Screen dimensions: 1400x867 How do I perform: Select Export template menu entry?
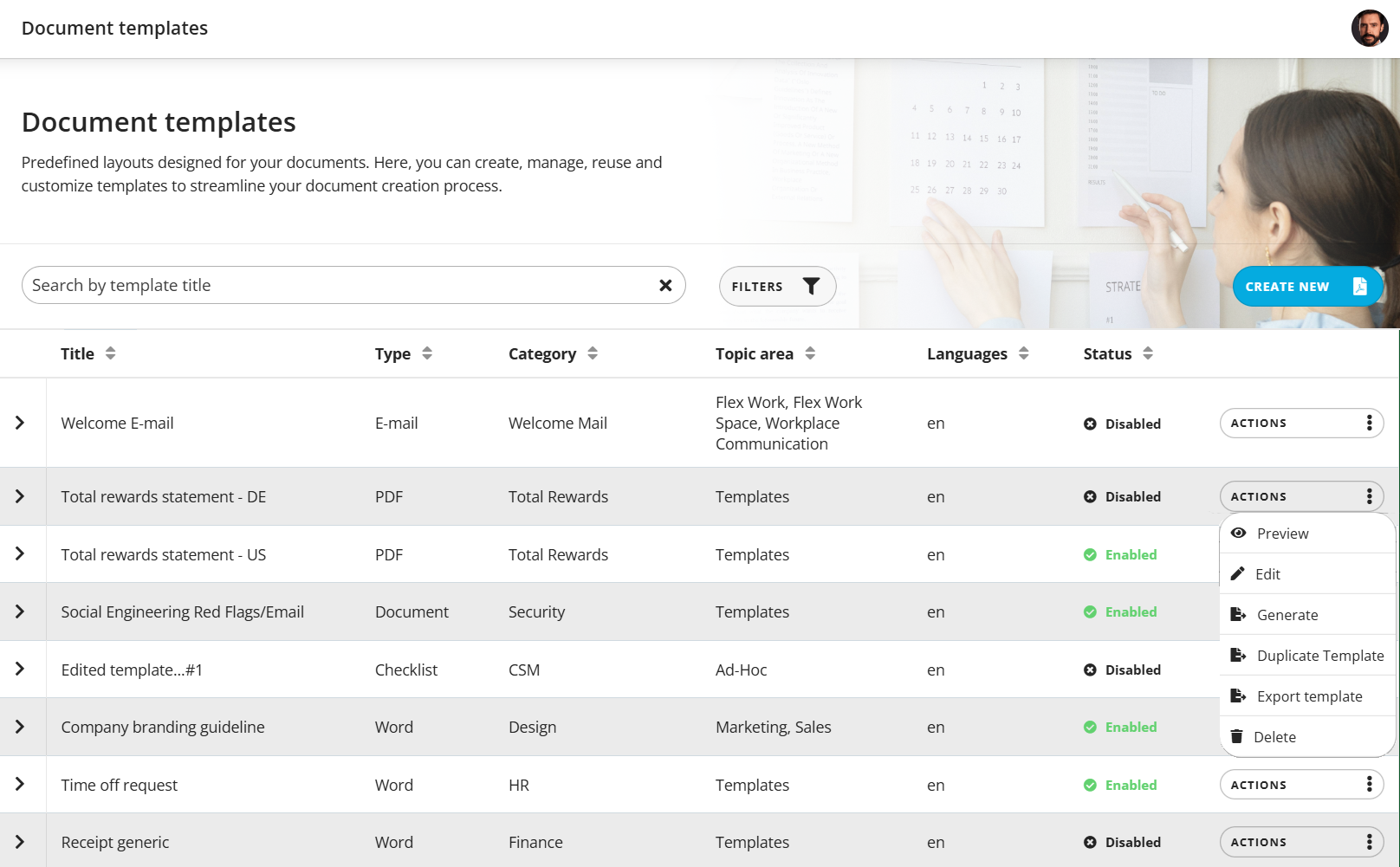1307,696
